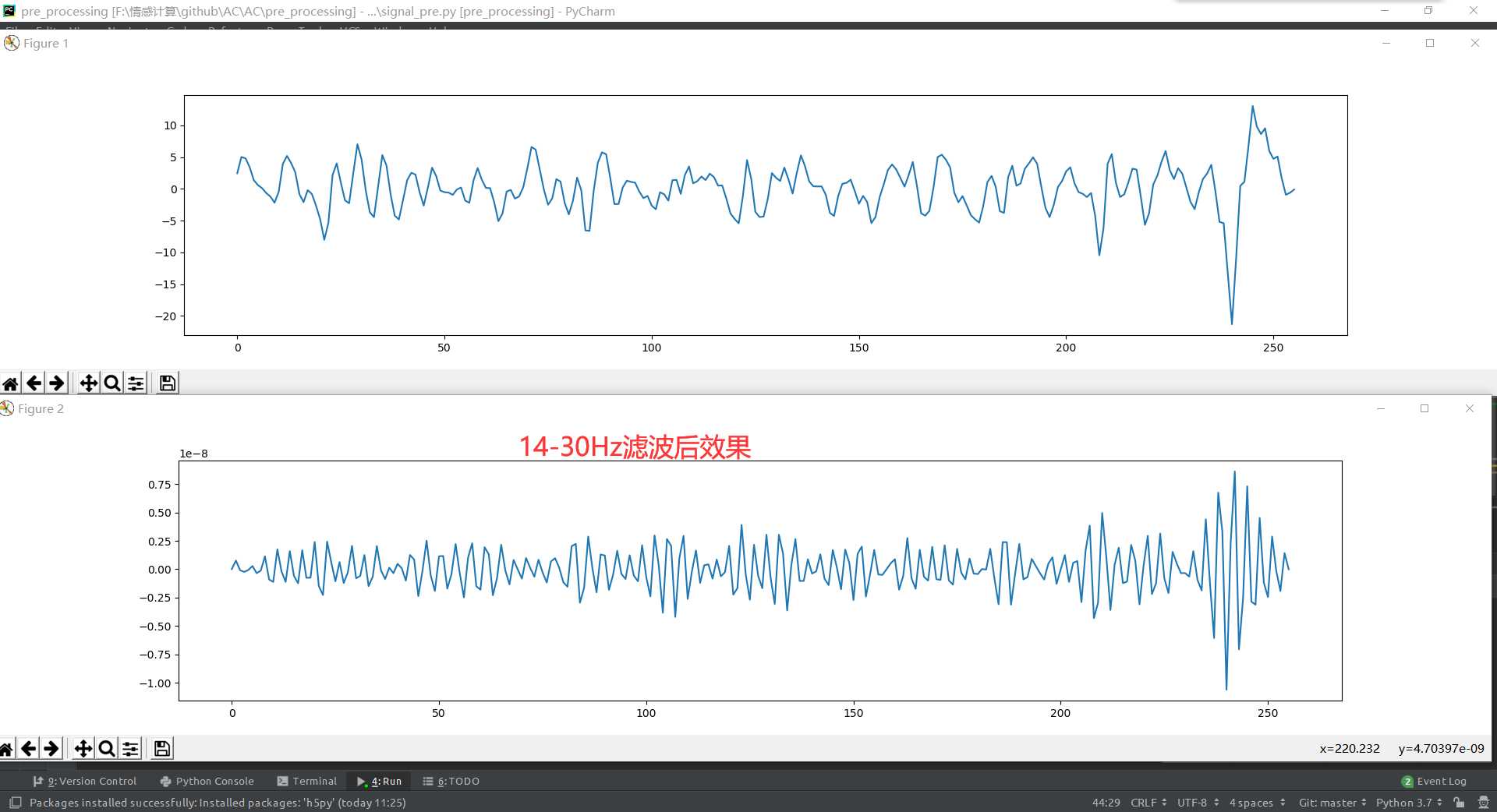Click the packages installed successfully message
The height and width of the screenshot is (812, 1497).
point(218,803)
